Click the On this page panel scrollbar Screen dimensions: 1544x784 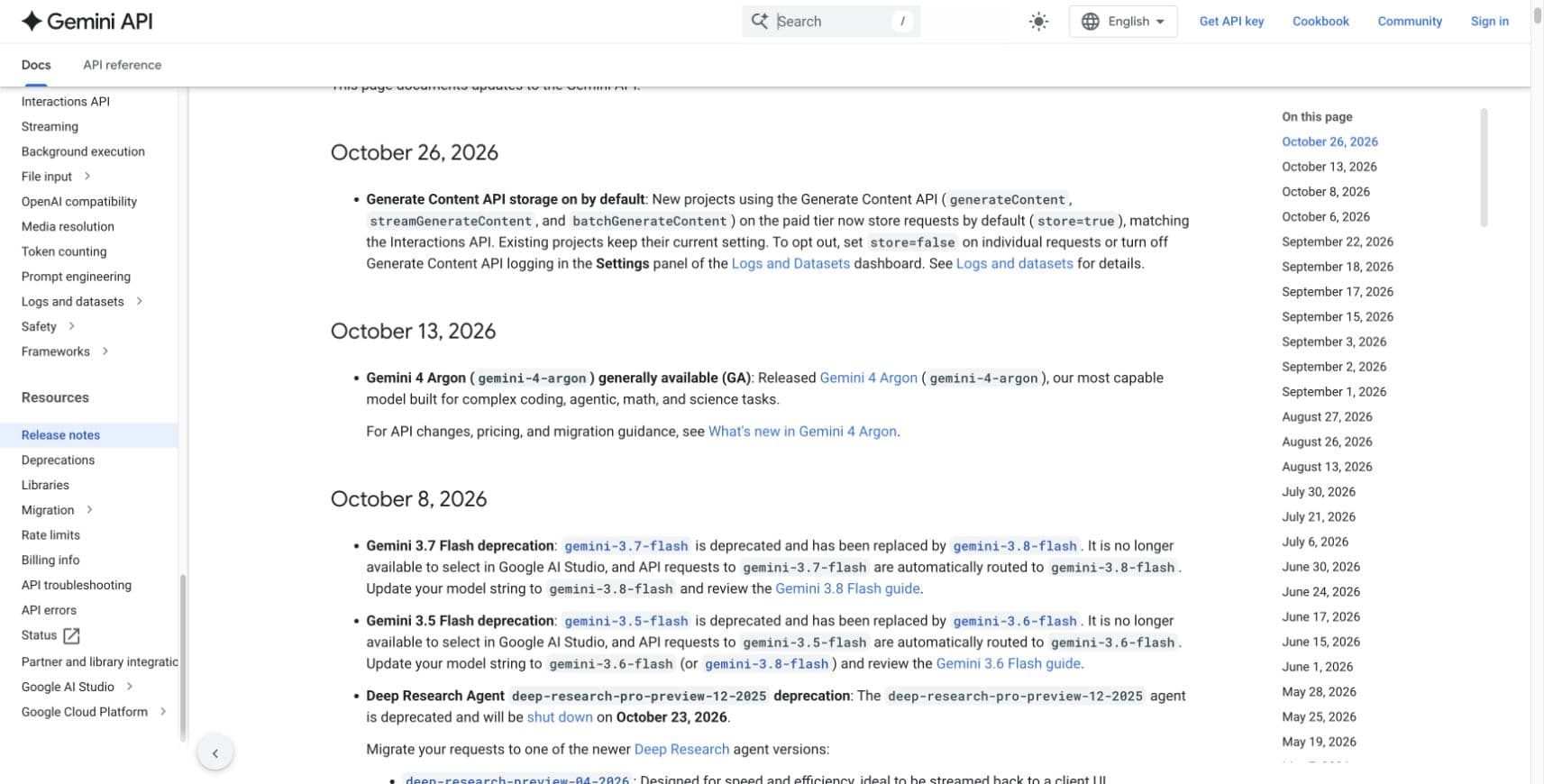coord(1484,168)
